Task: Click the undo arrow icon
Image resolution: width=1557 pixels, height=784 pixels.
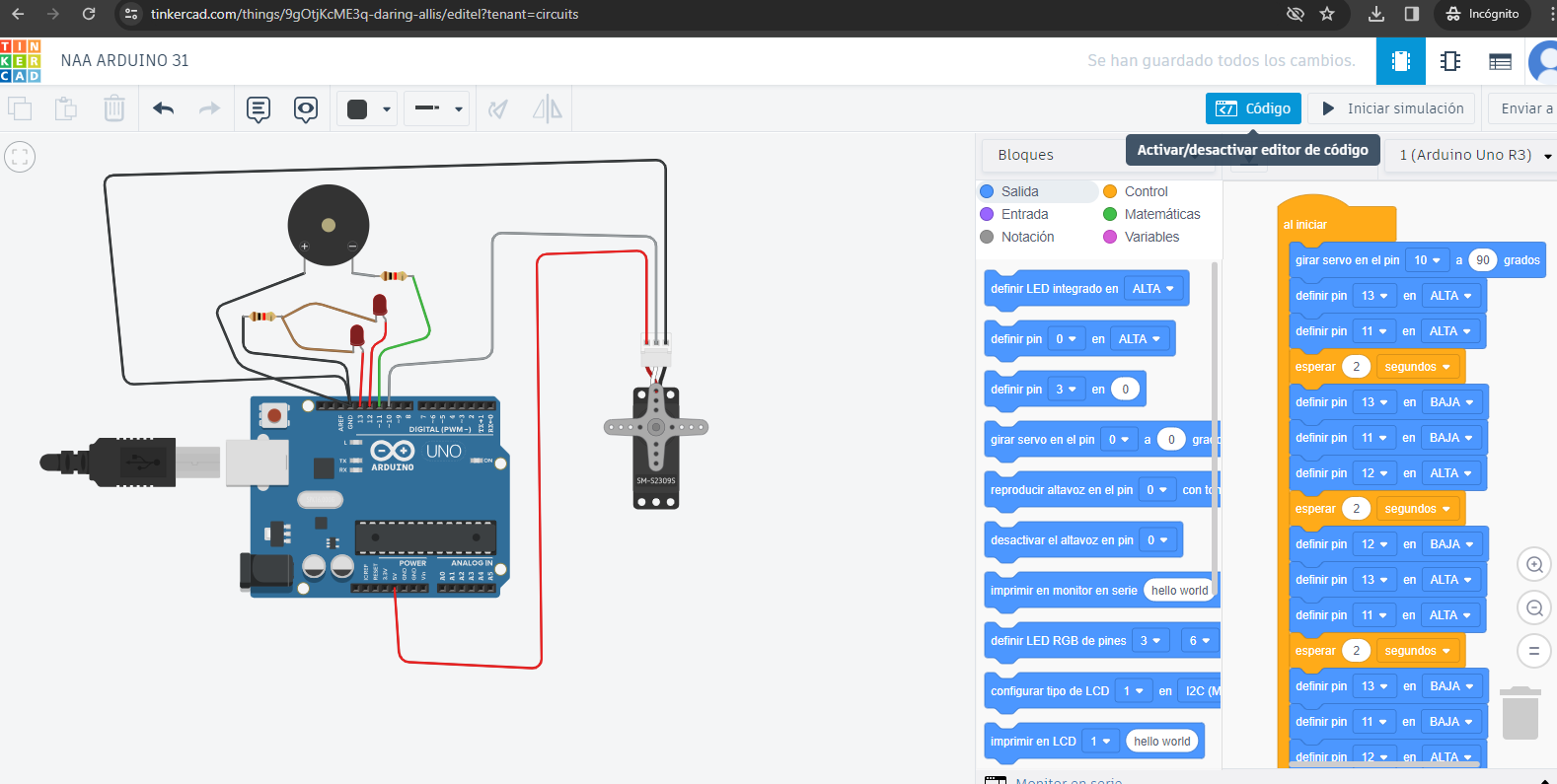Action: (164, 108)
